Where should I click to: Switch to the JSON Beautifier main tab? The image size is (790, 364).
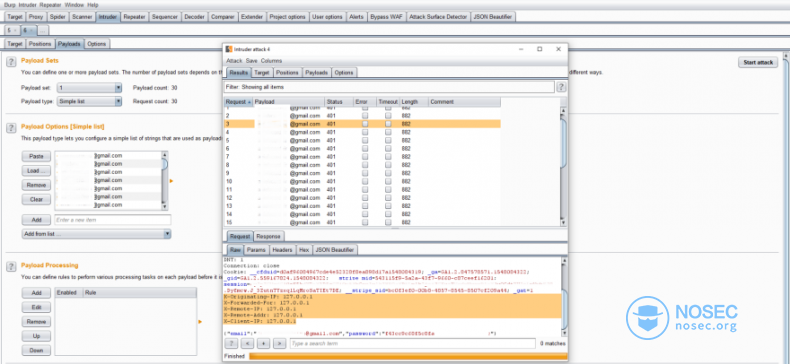point(493,17)
